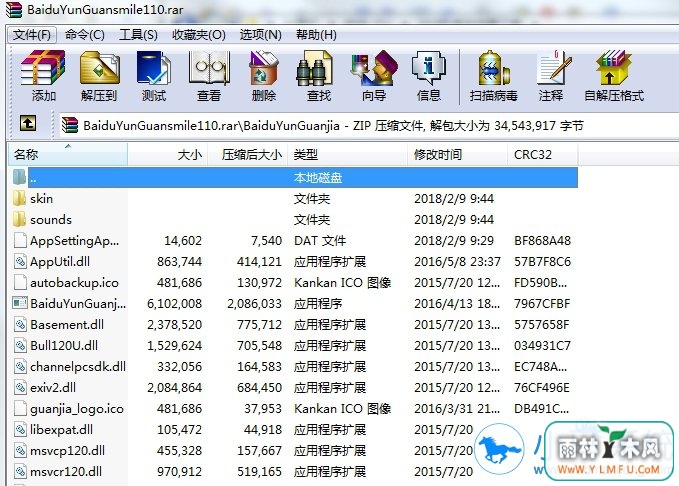
Task: Select the guanjia_logo.ico file name
Action: click(77, 408)
